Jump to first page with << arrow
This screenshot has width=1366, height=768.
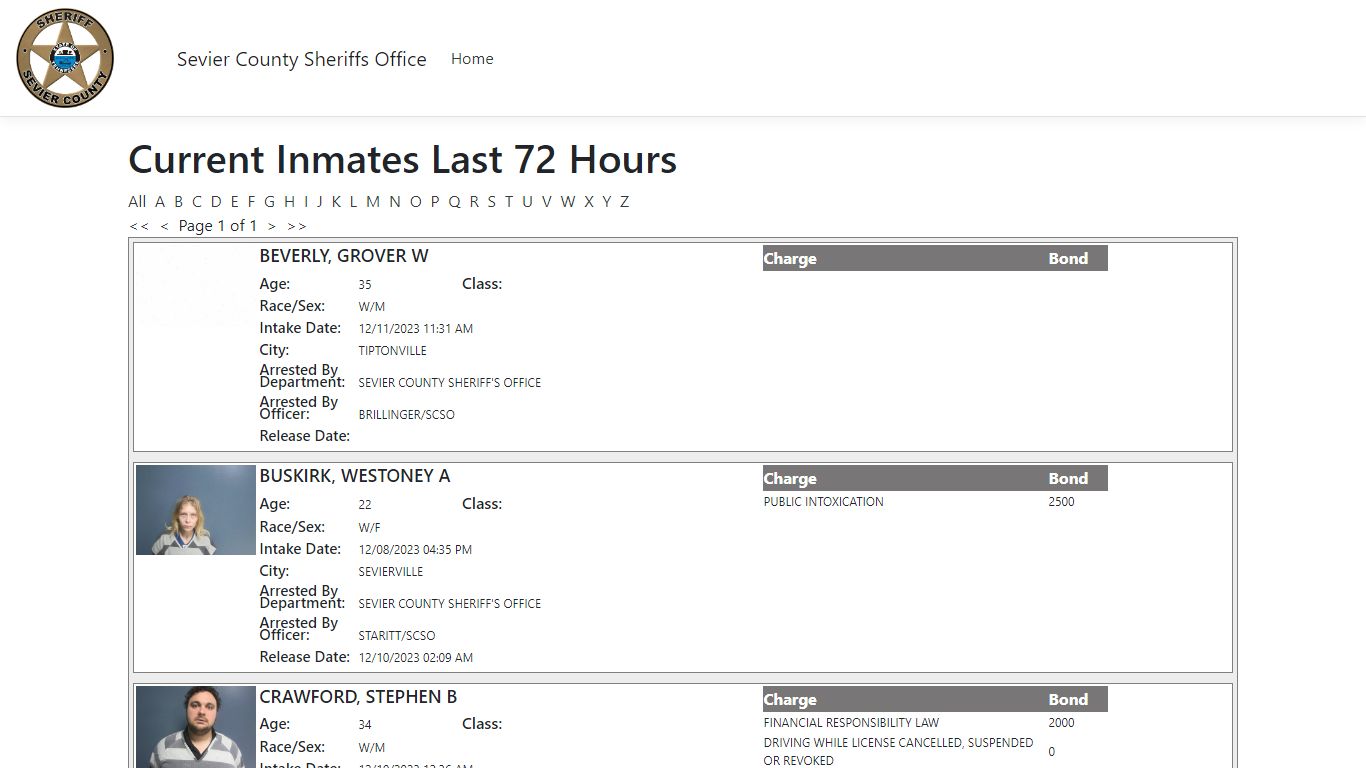point(139,226)
